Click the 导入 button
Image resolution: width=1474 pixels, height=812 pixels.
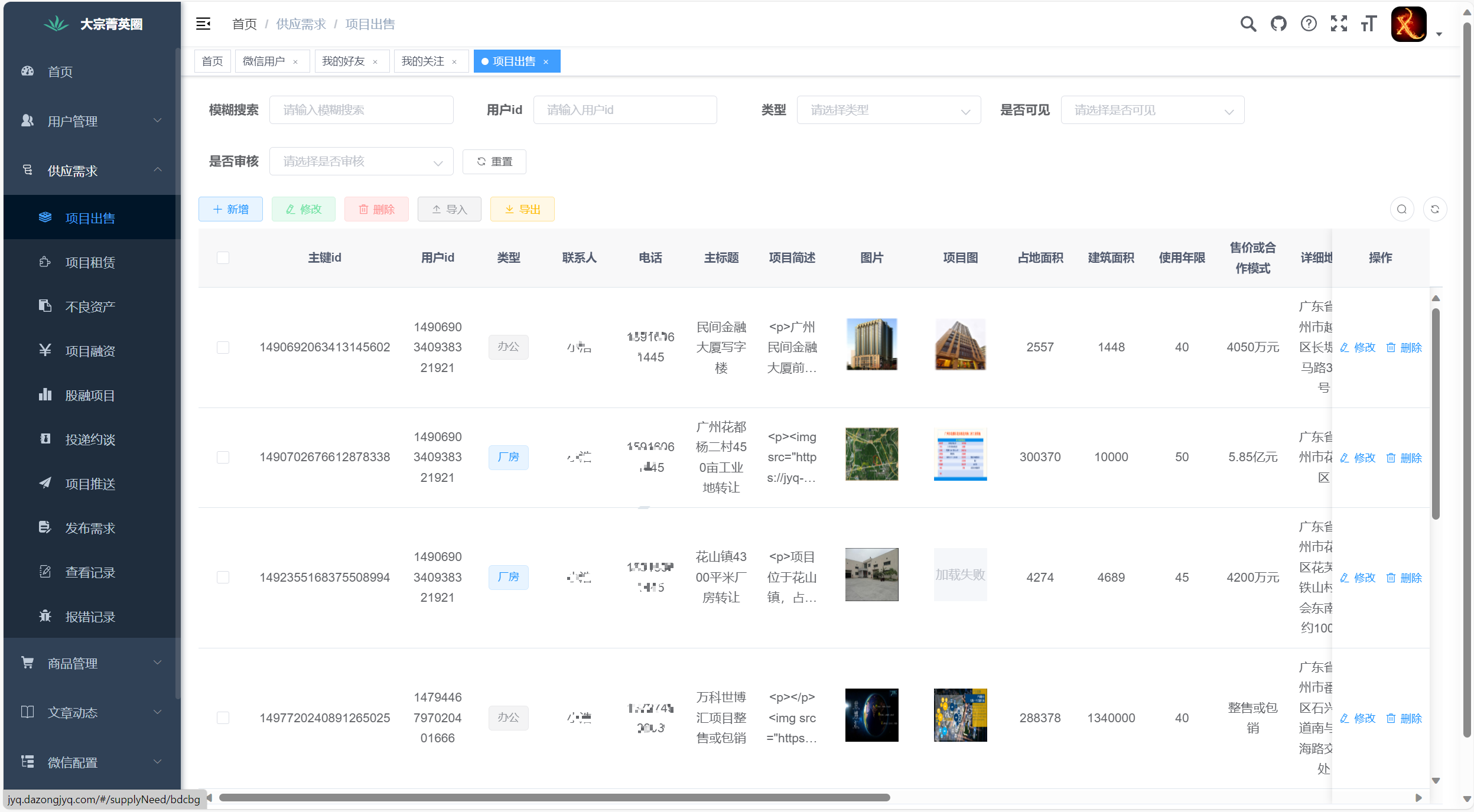449,209
